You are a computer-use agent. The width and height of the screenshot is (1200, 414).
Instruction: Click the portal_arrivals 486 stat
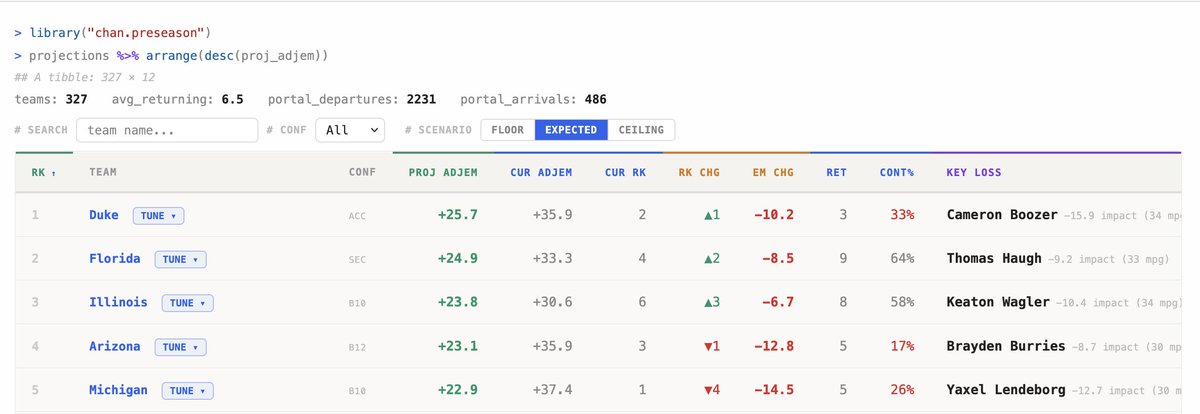[x=533, y=100]
